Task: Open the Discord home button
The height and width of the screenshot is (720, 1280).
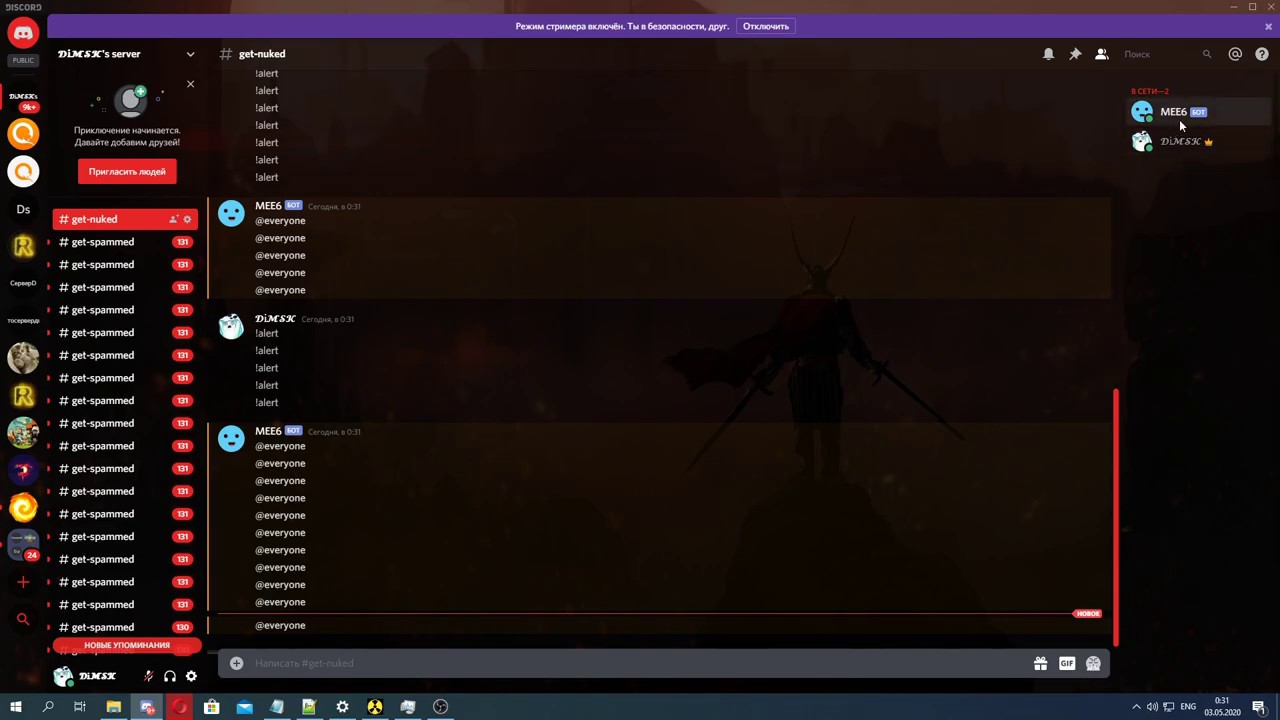Action: (23, 33)
